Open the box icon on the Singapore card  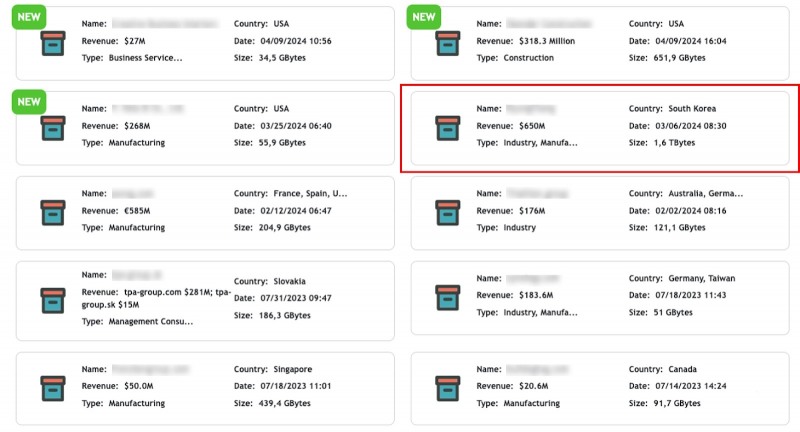(52, 384)
